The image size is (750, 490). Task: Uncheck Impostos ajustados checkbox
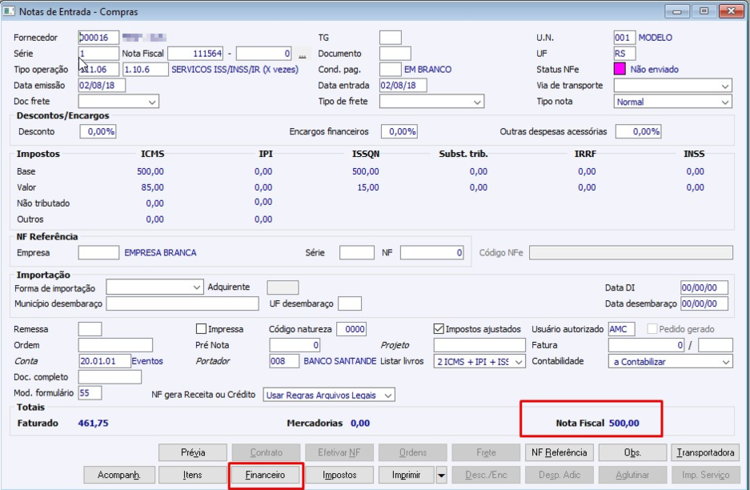[439, 329]
